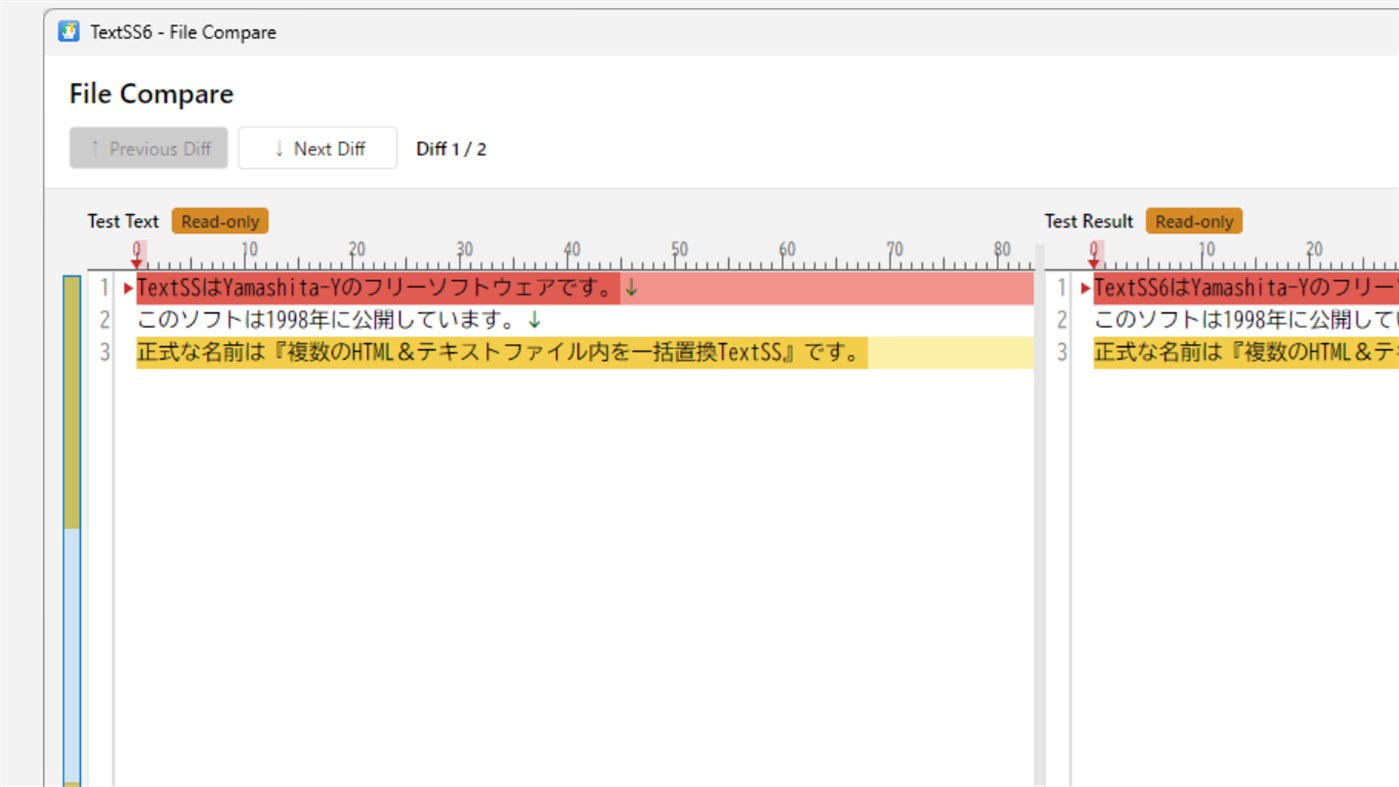Select line 1 'TextSSはYamashita-Y' in Test Text
The image size is (1399, 787).
(585, 288)
